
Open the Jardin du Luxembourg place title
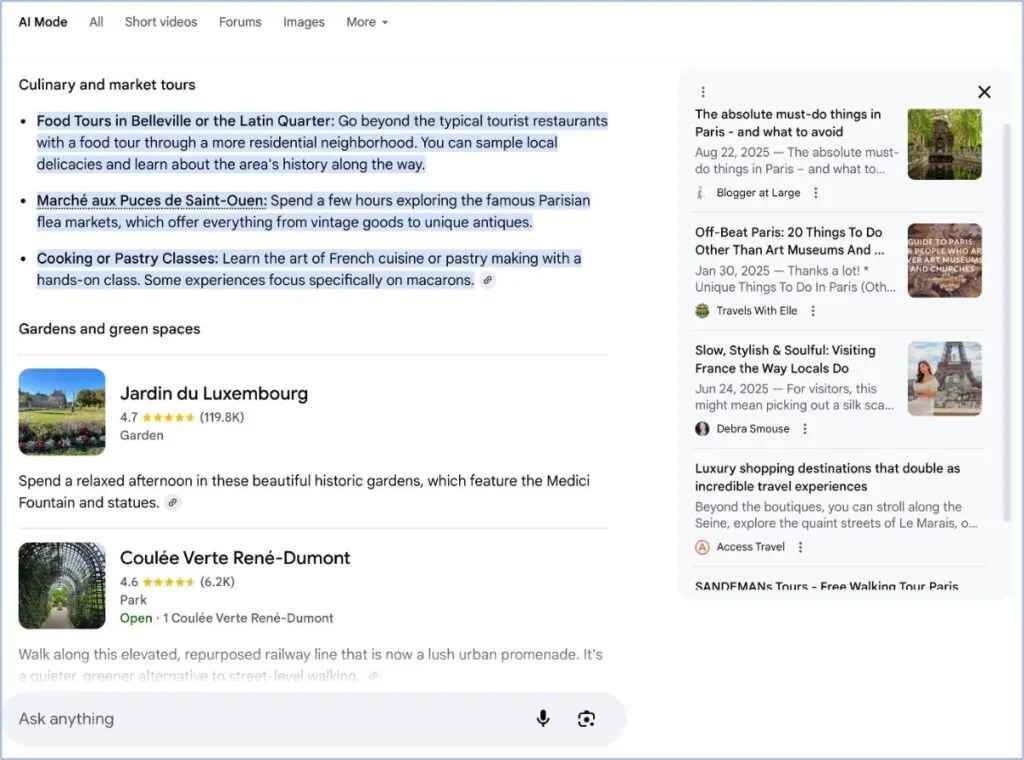point(214,394)
